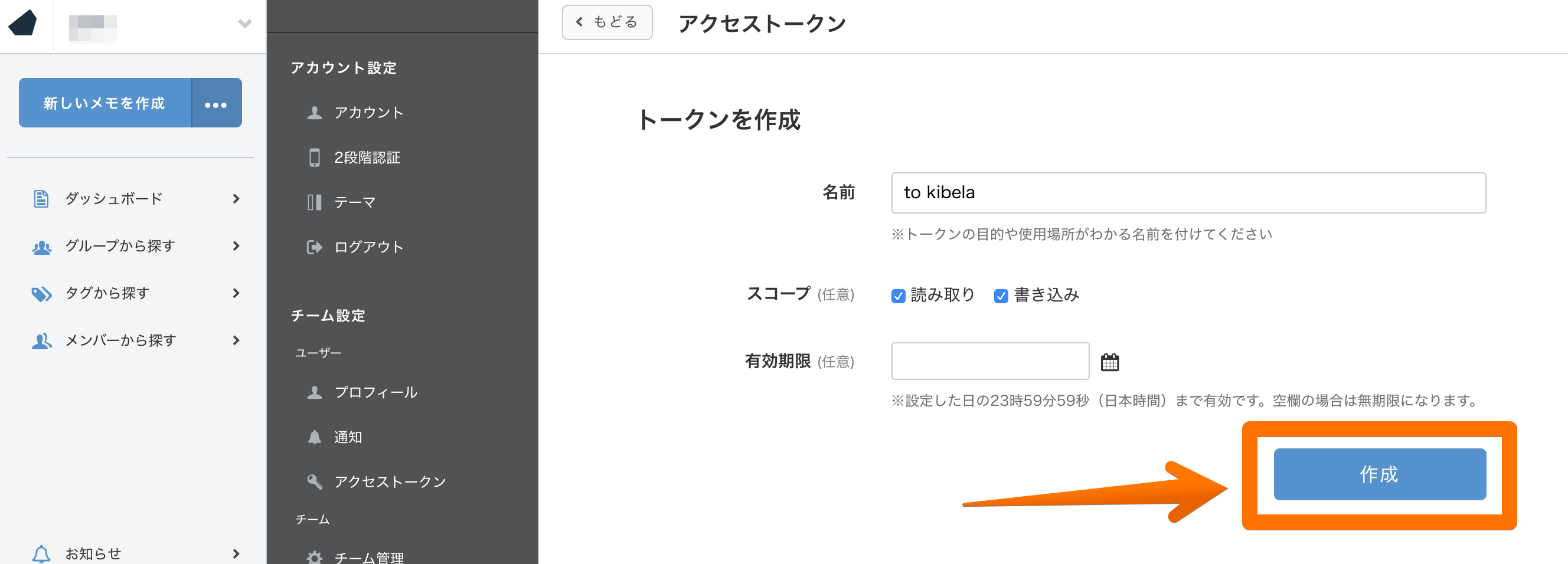Expand the グループから探す chevron
1568x564 pixels.
click(x=236, y=246)
